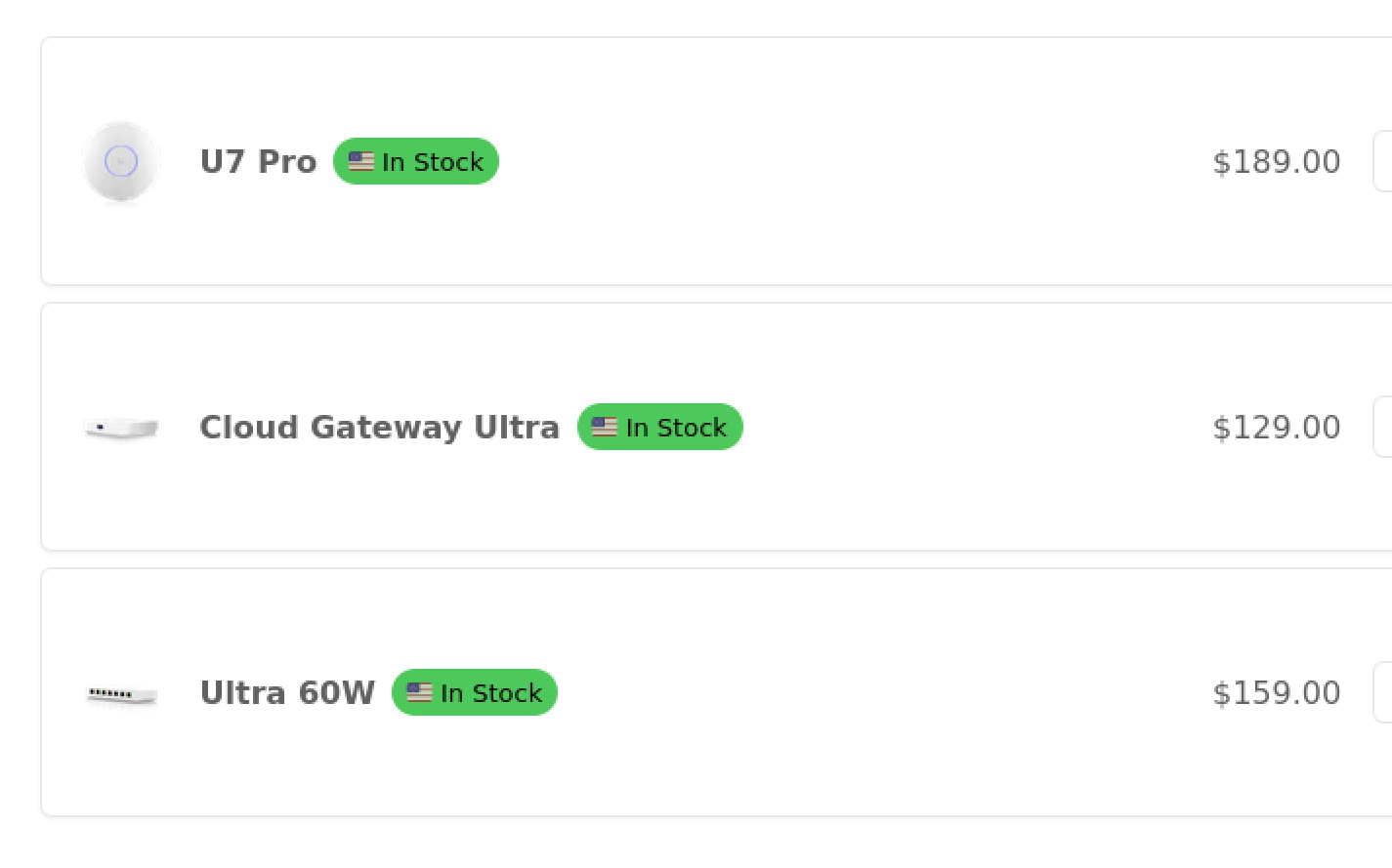Click the $189.00 price label
The width and height of the screenshot is (1392, 868).
point(1276,161)
